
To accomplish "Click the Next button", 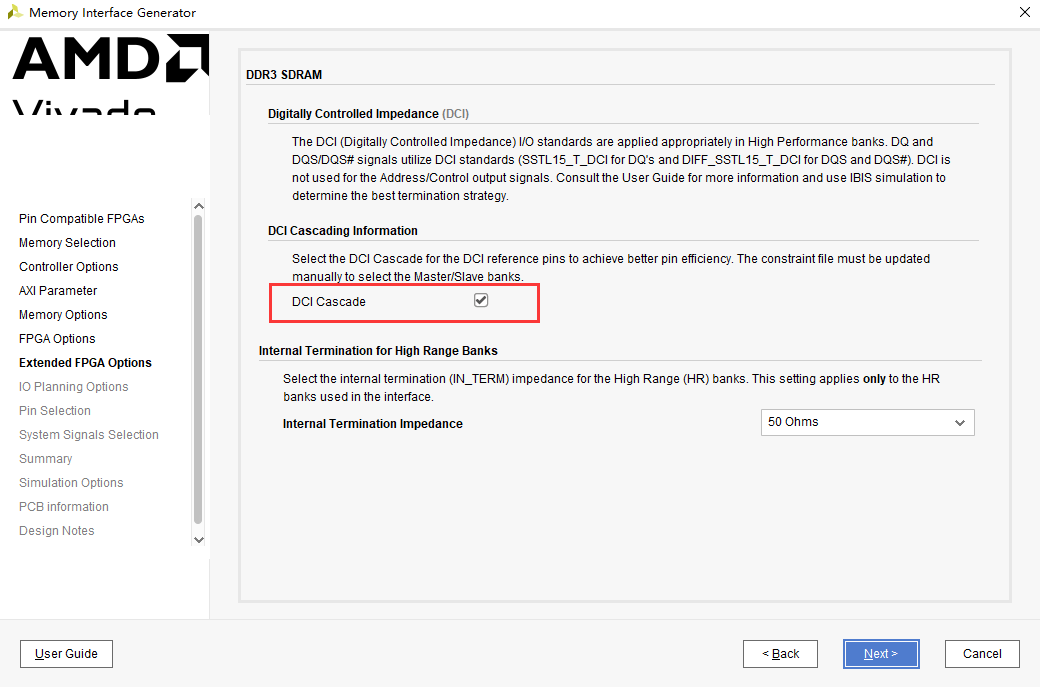I will (x=881, y=654).
